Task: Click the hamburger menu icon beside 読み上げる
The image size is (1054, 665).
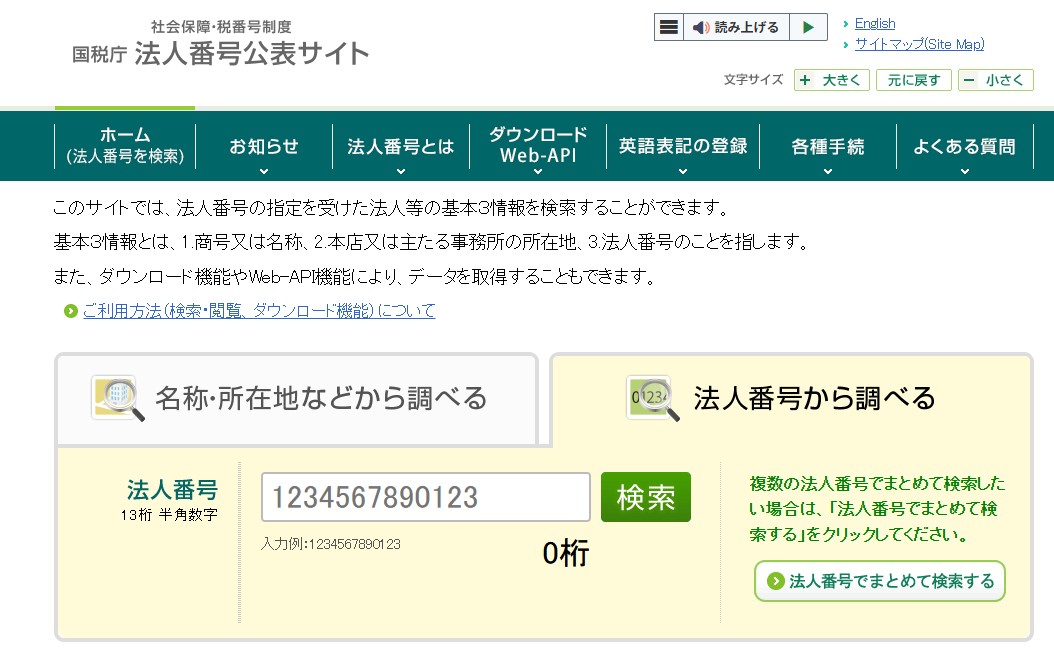Action: point(669,27)
